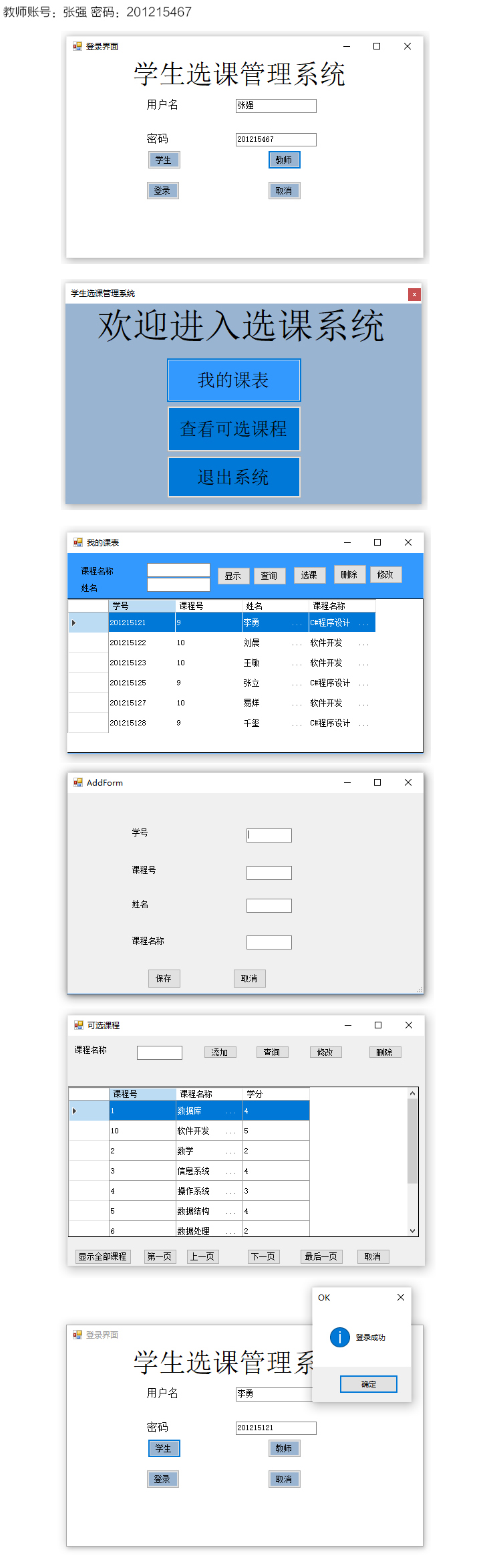The image size is (493, 1568).
Task: Select the 信息系统 course cell
Action: point(208,1171)
